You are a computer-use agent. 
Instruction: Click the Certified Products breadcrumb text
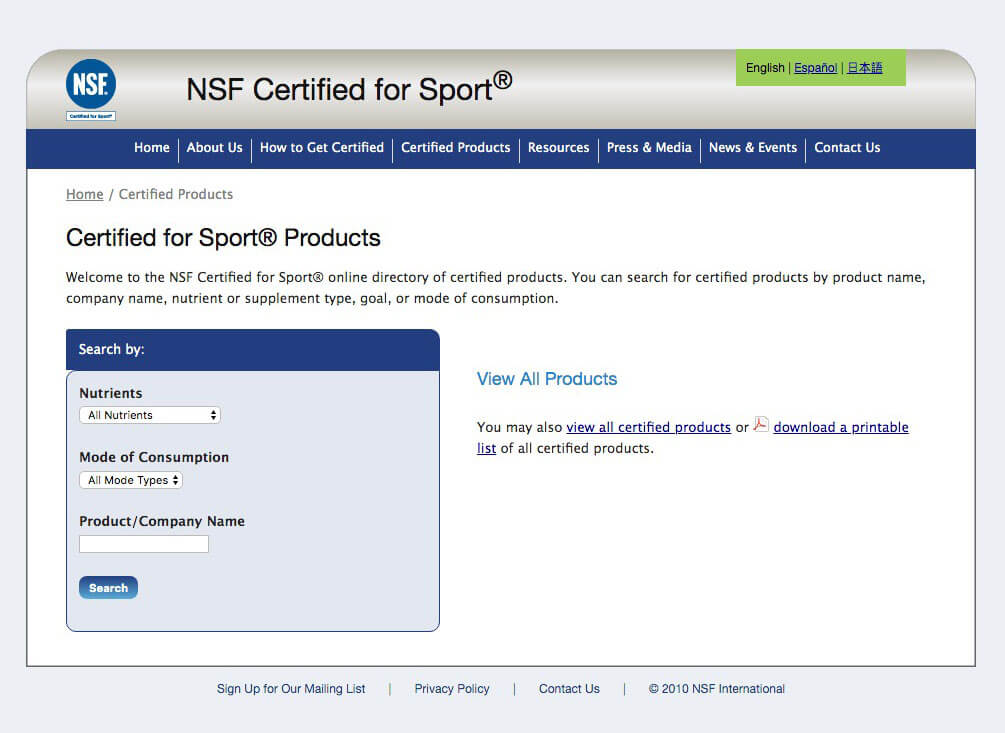(x=176, y=194)
